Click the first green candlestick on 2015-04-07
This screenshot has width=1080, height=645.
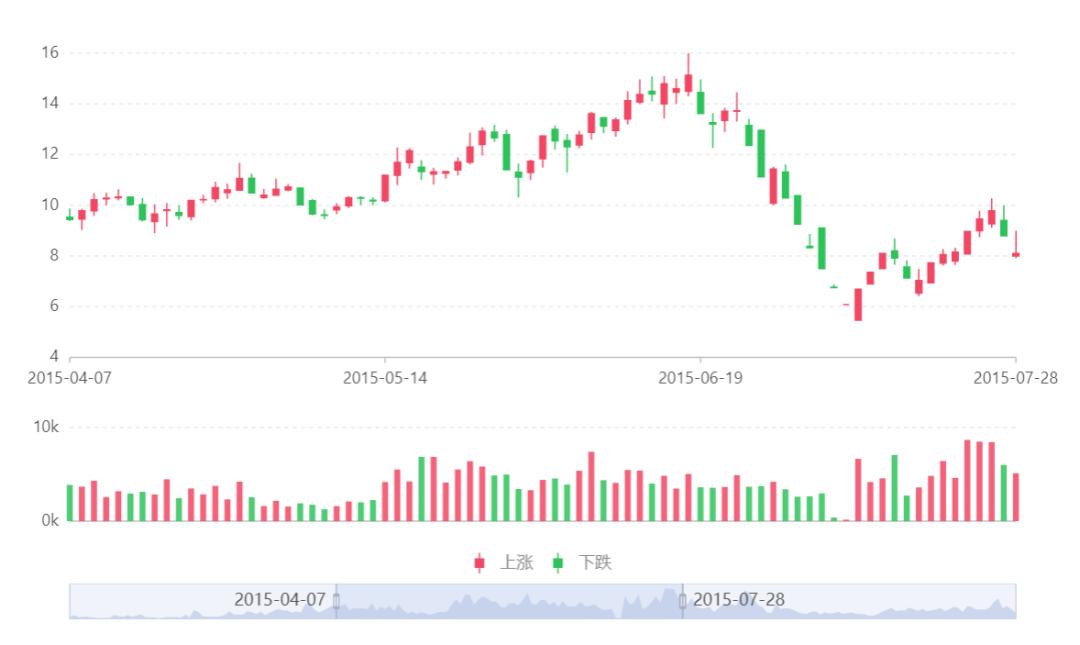tap(70, 217)
